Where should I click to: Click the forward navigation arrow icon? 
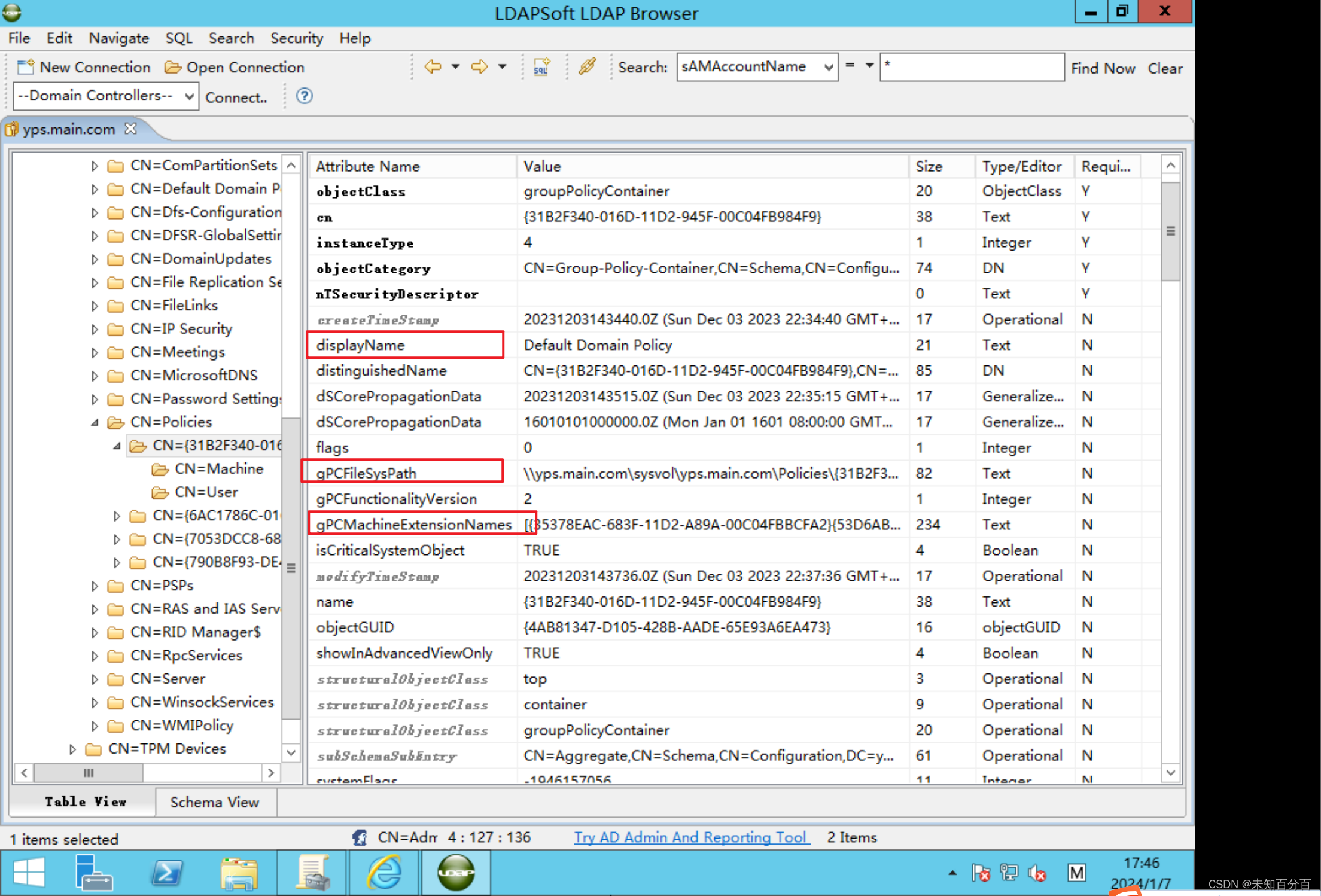[x=479, y=66]
